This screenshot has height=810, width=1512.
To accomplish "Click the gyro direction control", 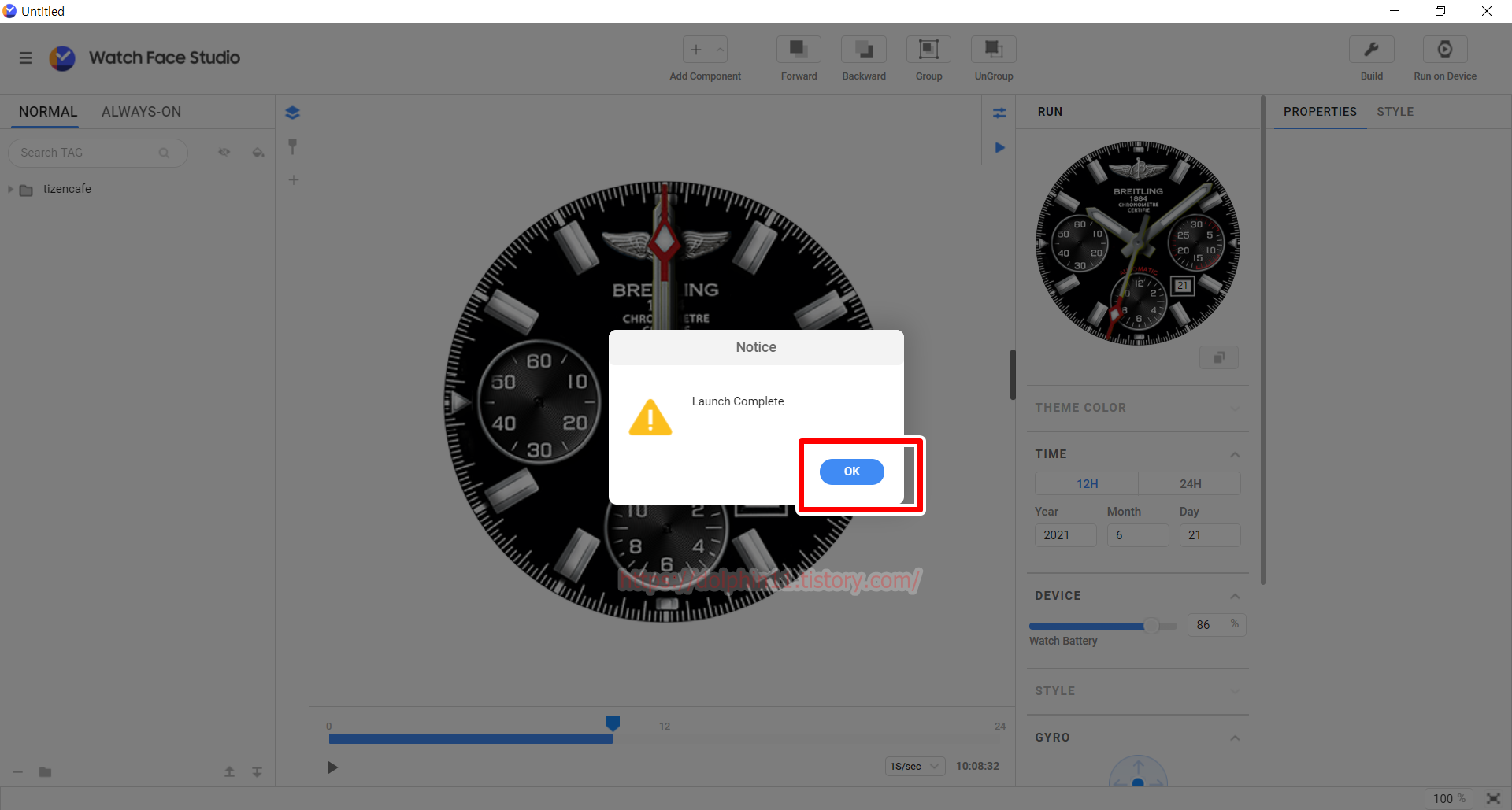I will (x=1138, y=771).
